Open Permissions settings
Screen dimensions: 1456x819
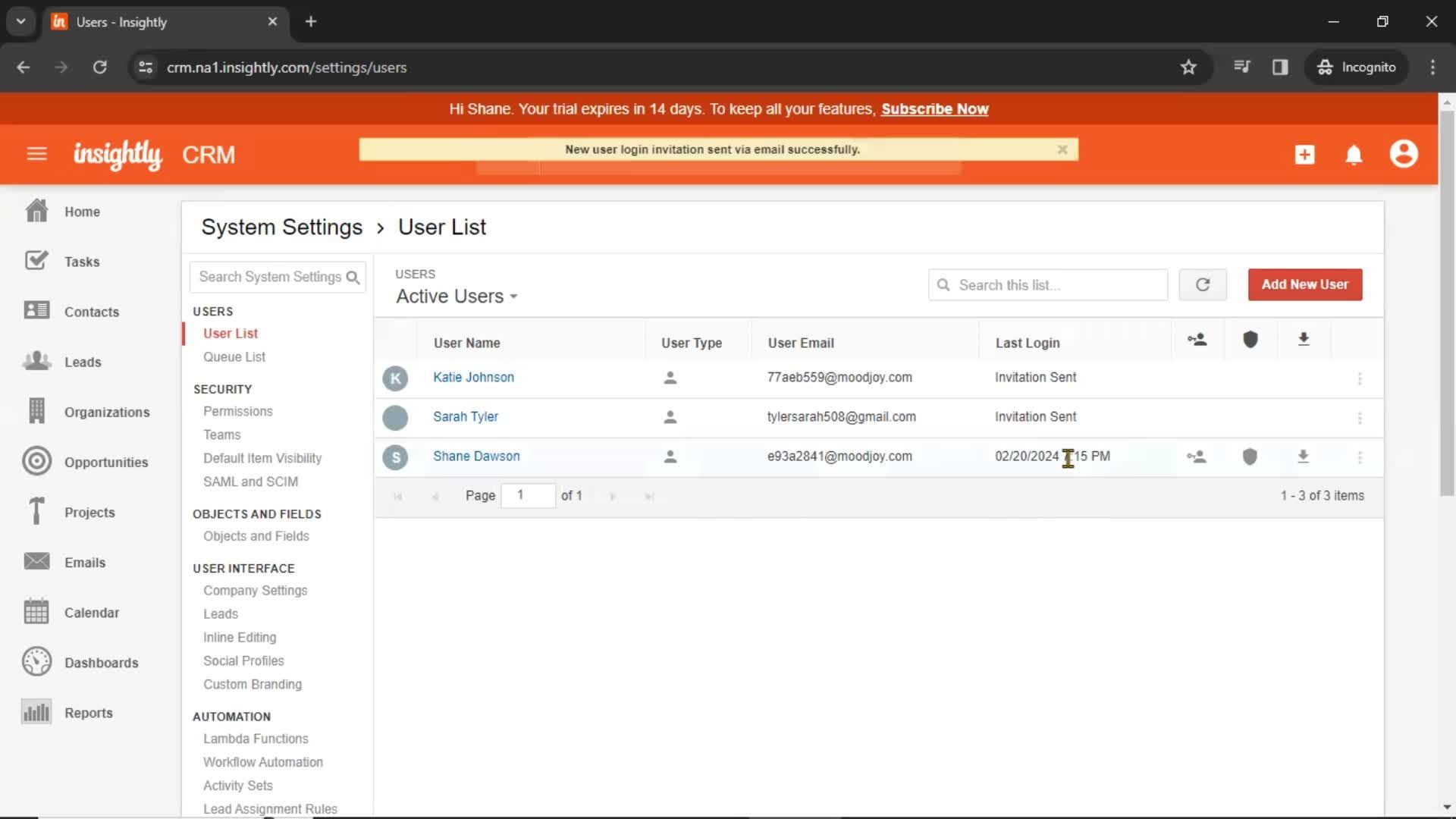click(x=238, y=411)
